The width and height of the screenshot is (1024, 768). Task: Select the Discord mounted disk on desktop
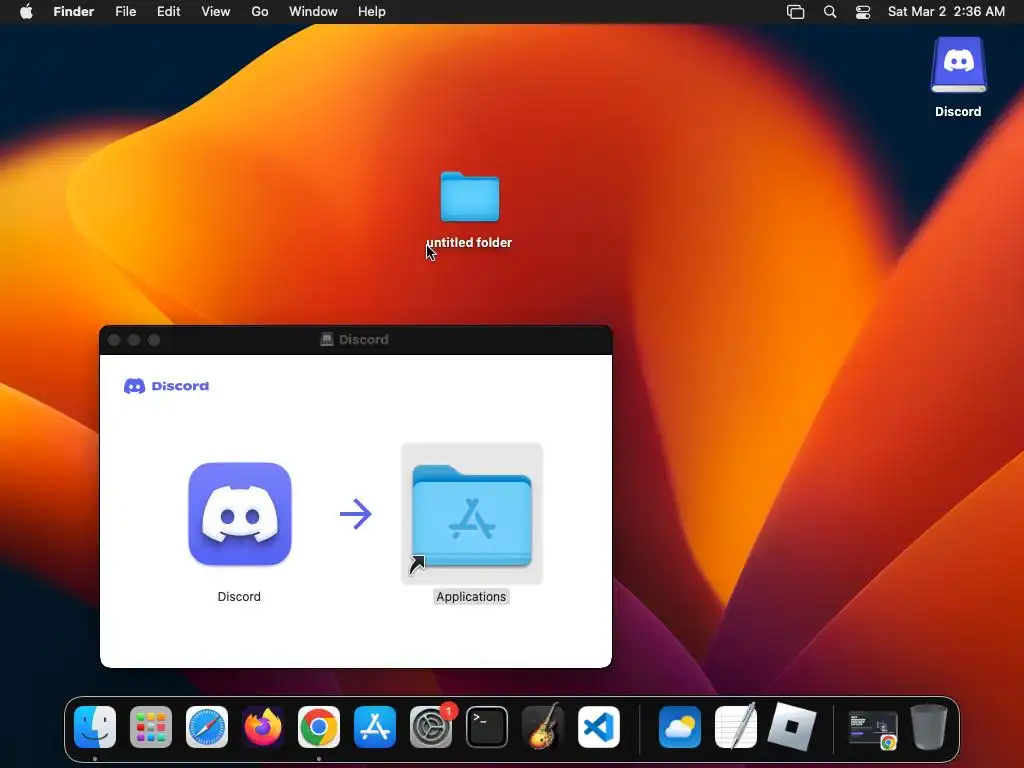click(958, 65)
